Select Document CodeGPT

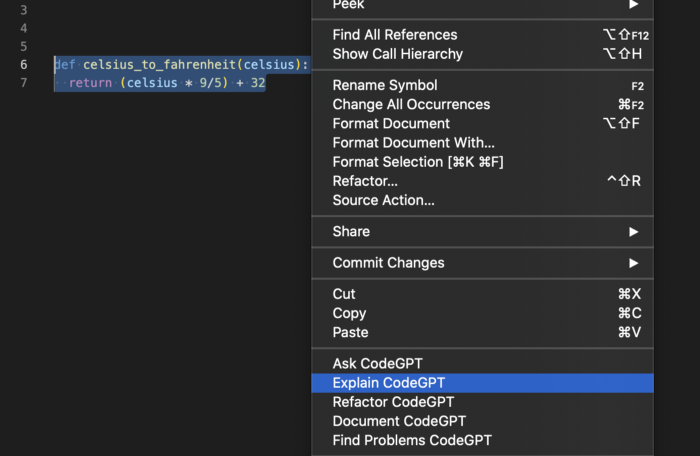click(x=399, y=421)
